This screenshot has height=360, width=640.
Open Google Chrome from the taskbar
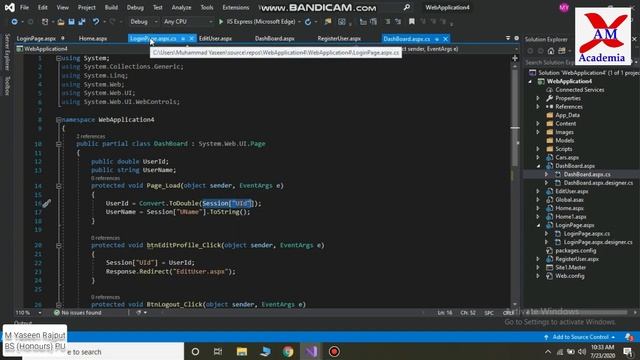[x=288, y=351]
